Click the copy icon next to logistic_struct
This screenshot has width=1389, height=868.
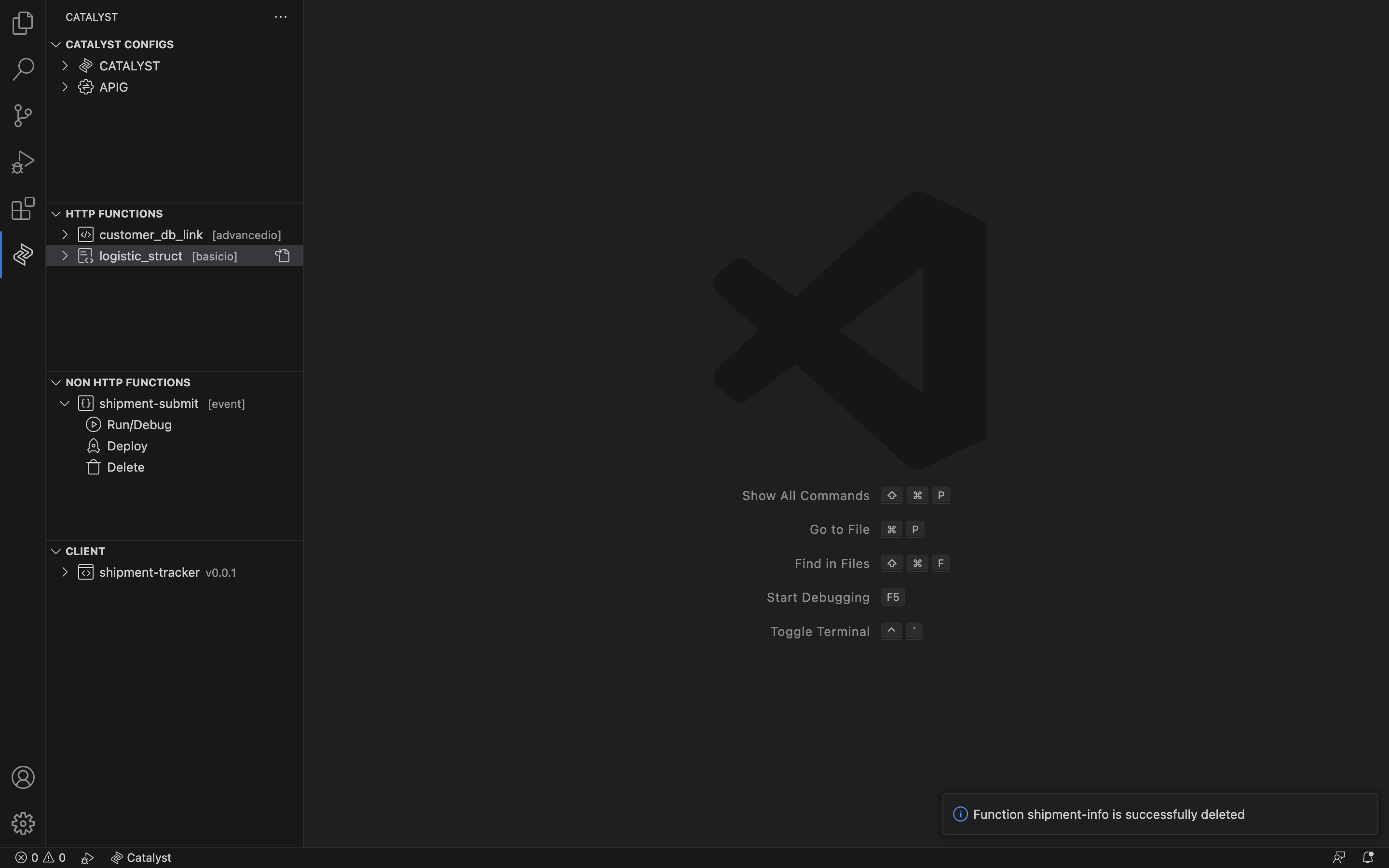(x=283, y=256)
